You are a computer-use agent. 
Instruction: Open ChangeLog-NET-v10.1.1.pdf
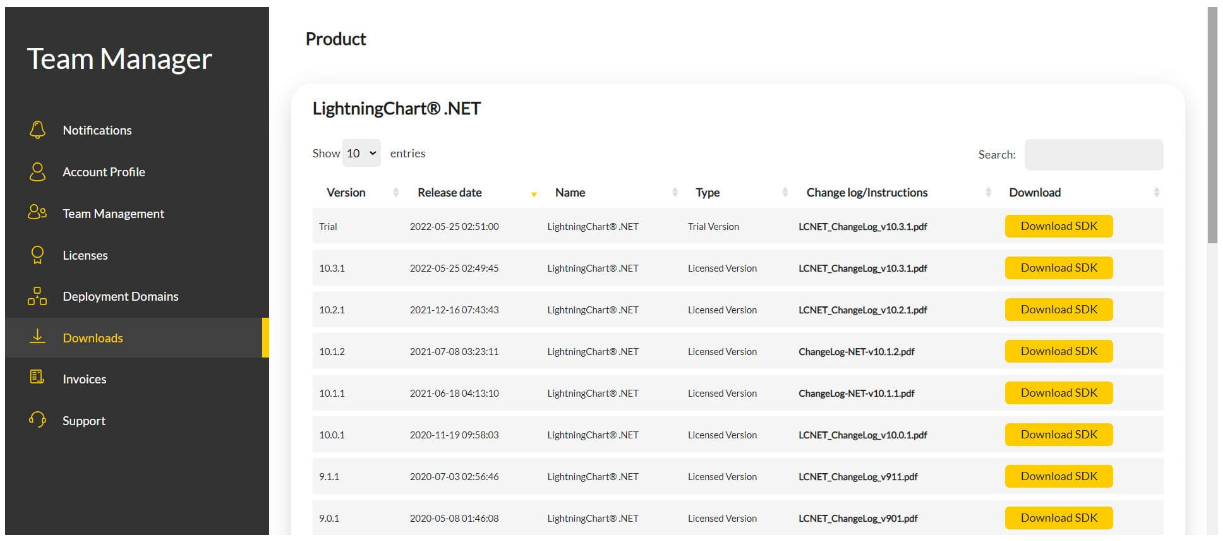(856, 394)
